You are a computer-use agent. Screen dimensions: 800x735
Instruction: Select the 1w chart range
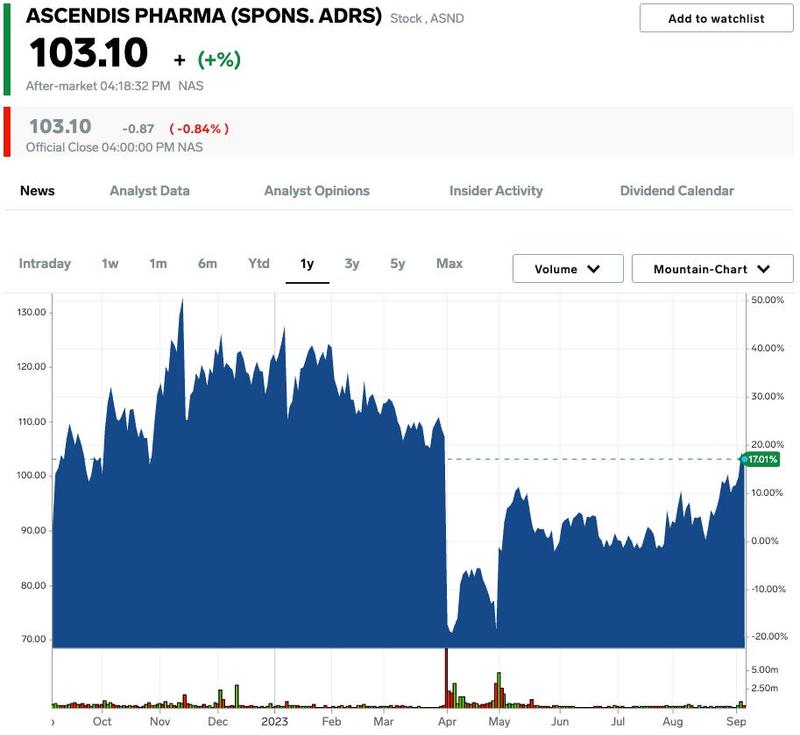coord(110,264)
